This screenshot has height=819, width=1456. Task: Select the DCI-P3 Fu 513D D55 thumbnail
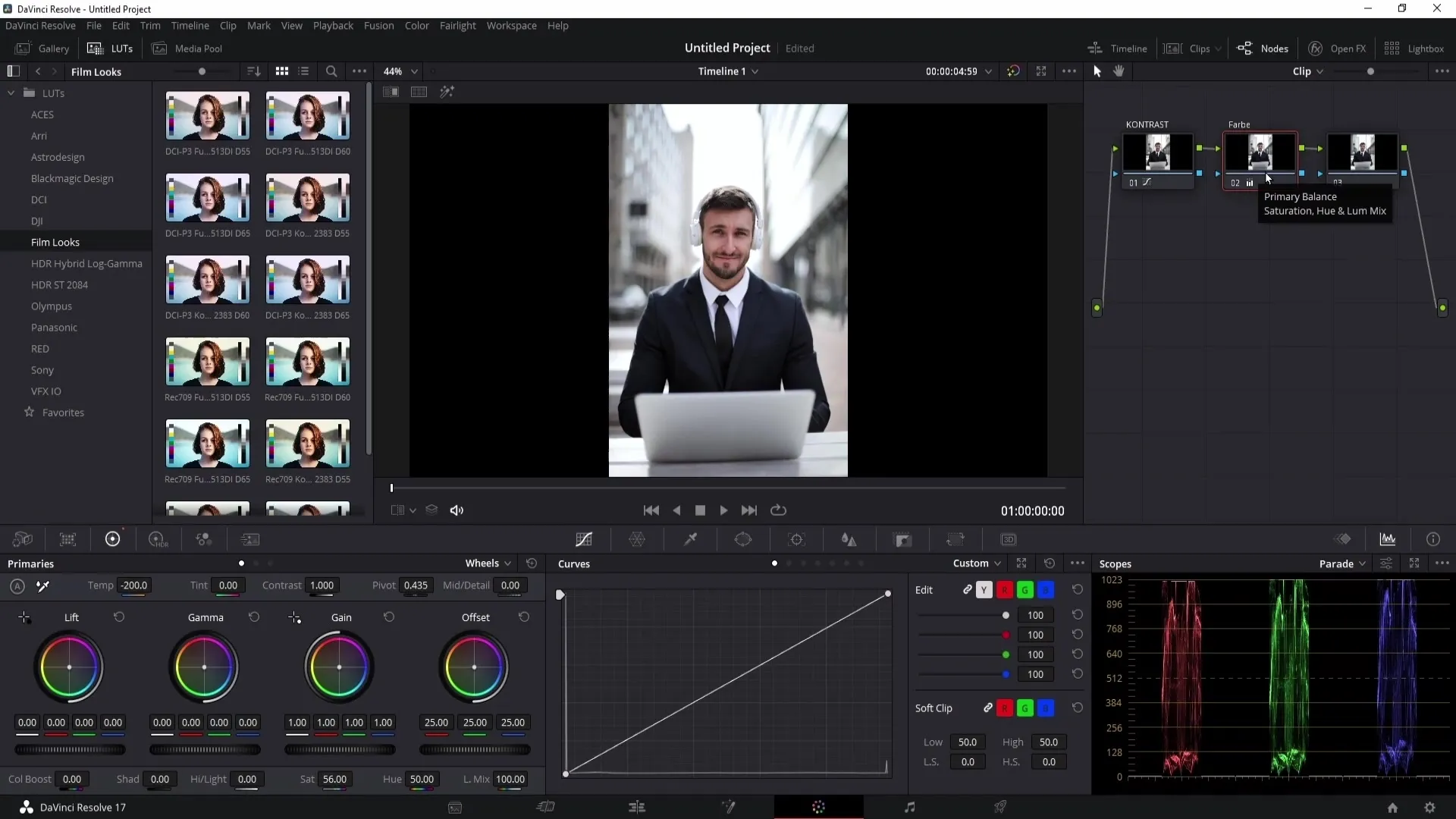(207, 116)
